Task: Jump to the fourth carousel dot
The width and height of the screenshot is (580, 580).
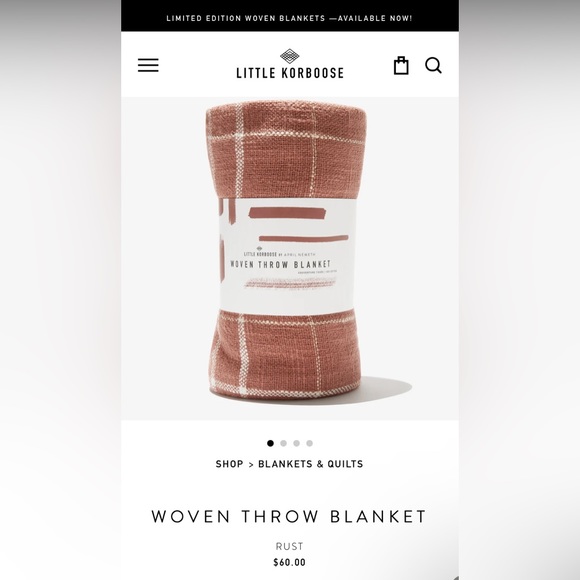Action: (310, 443)
